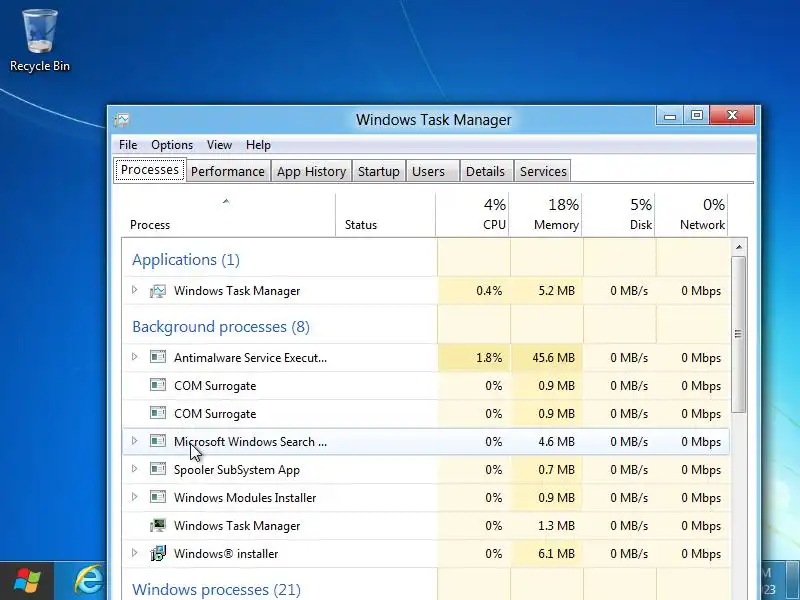Open the File menu

[x=128, y=145]
